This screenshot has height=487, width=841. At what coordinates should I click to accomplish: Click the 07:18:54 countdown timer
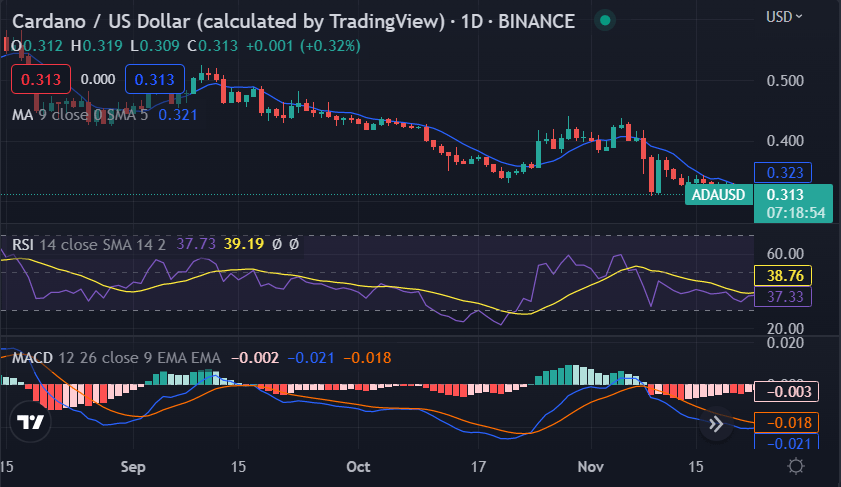pyautogui.click(x=795, y=213)
